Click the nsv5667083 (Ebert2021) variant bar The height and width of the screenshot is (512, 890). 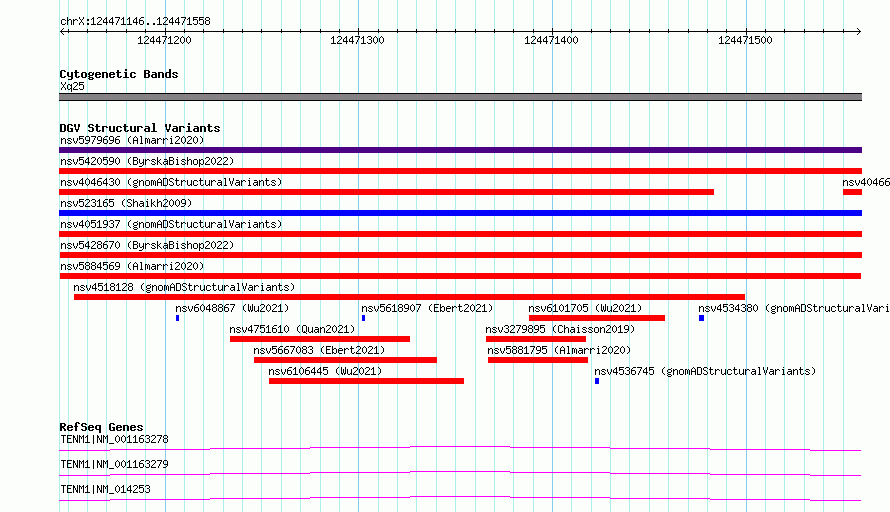point(345,360)
